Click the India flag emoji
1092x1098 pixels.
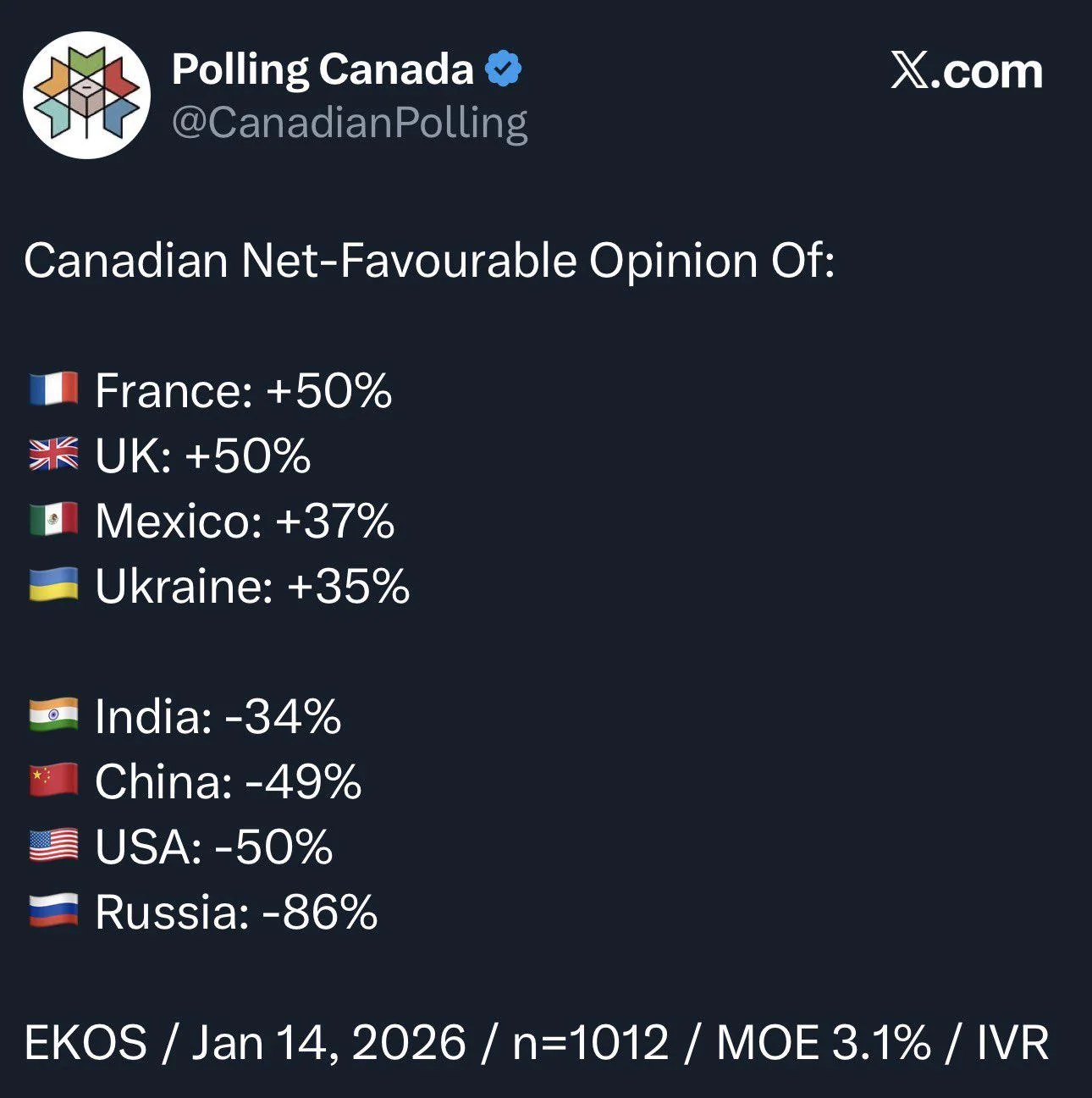pyautogui.click(x=53, y=715)
